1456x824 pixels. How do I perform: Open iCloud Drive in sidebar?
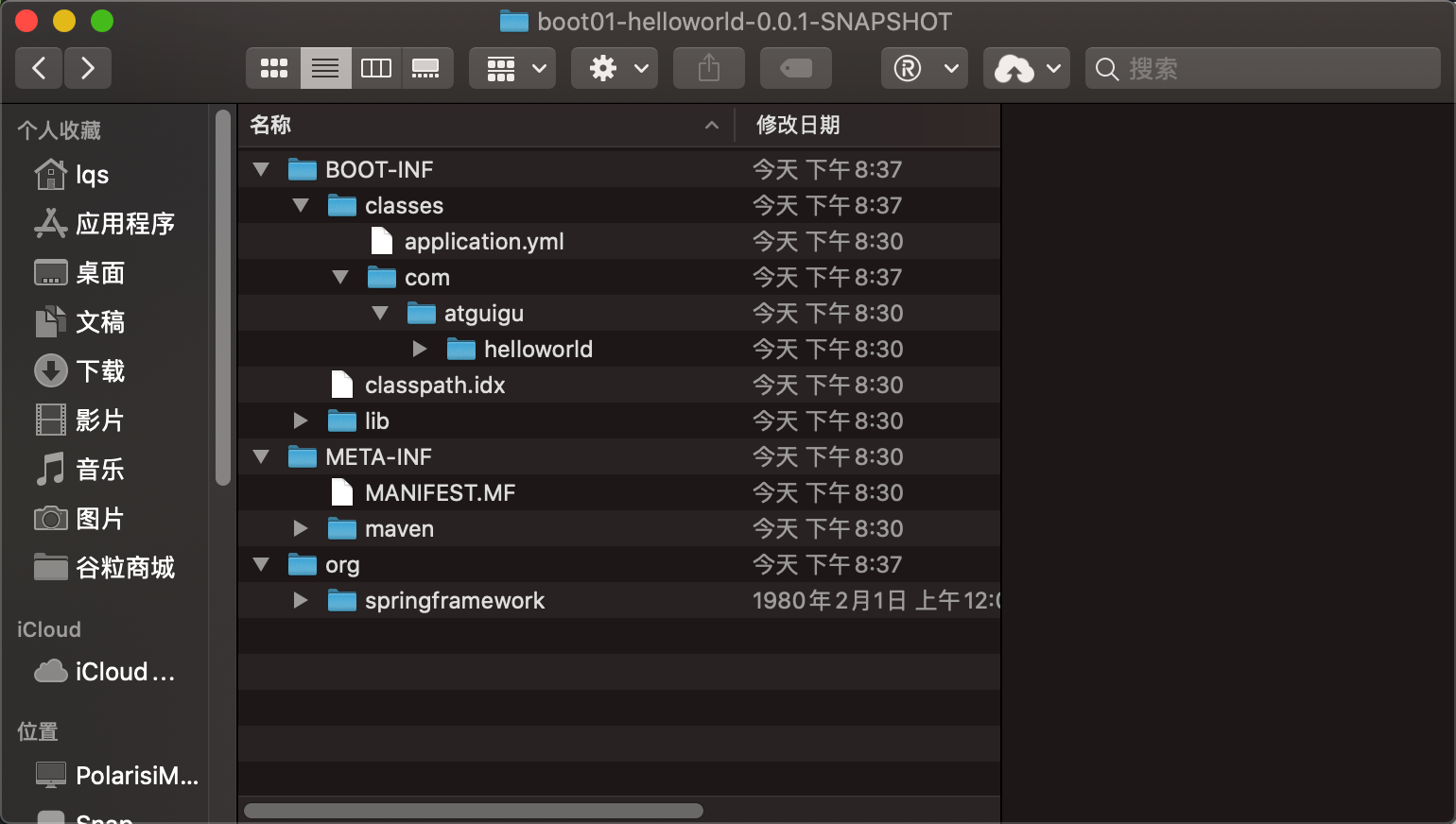click(104, 672)
